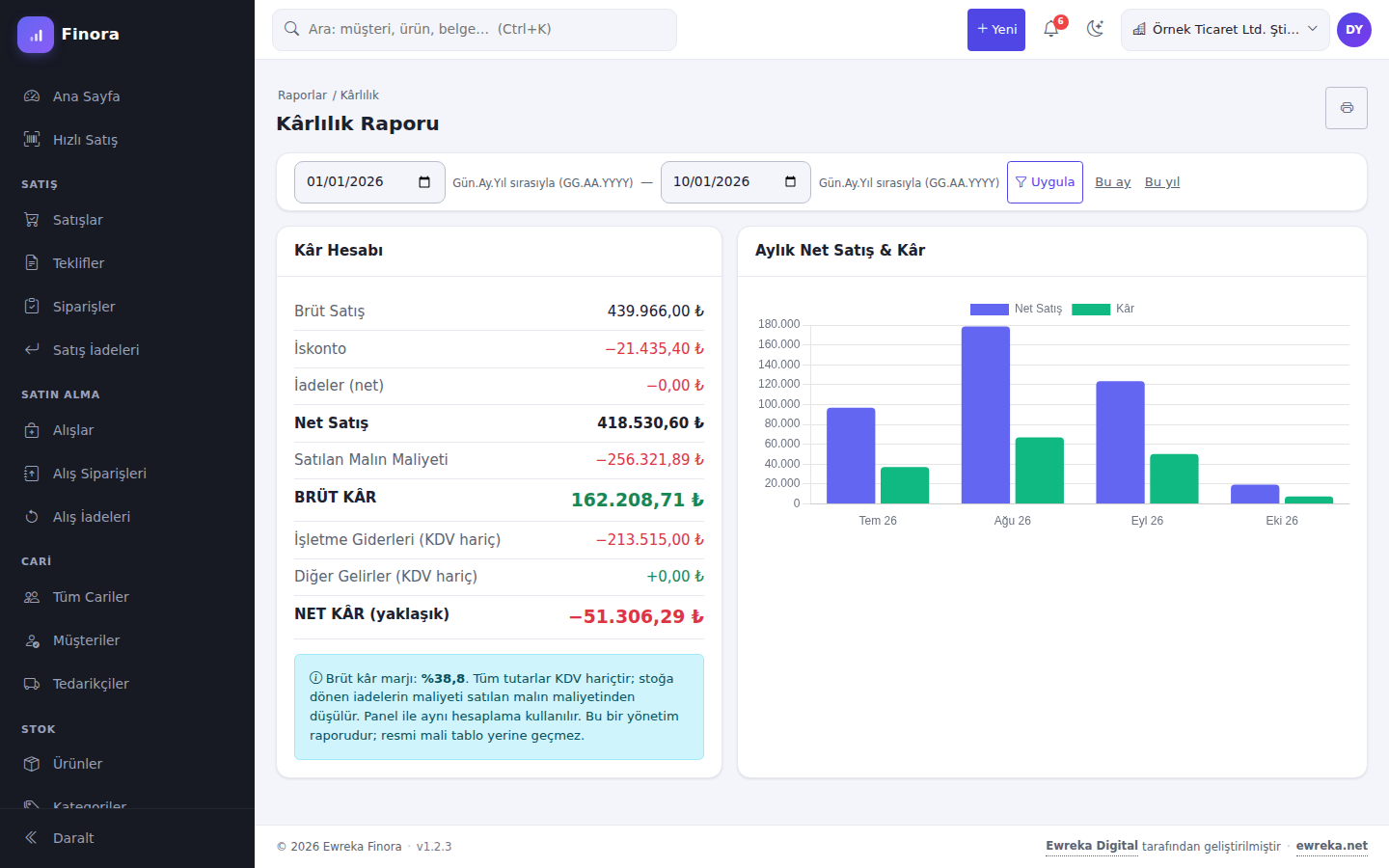Click the Tüm Cariler people icon
The width and height of the screenshot is (1389, 868).
(32, 597)
